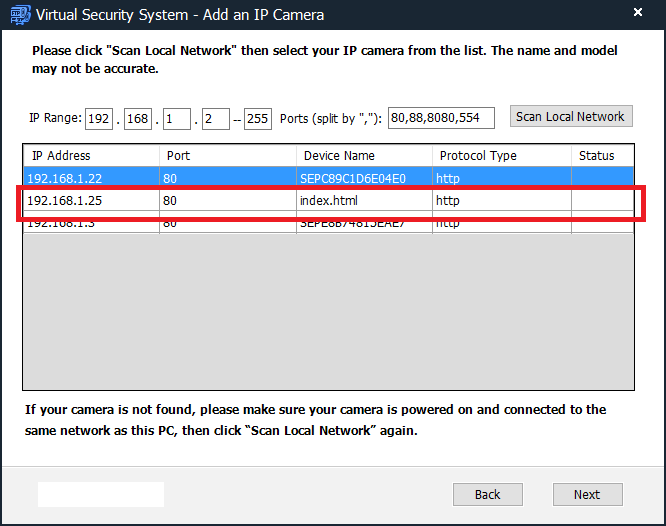Click the third IP octet field
The image size is (666, 526).
[176, 118]
